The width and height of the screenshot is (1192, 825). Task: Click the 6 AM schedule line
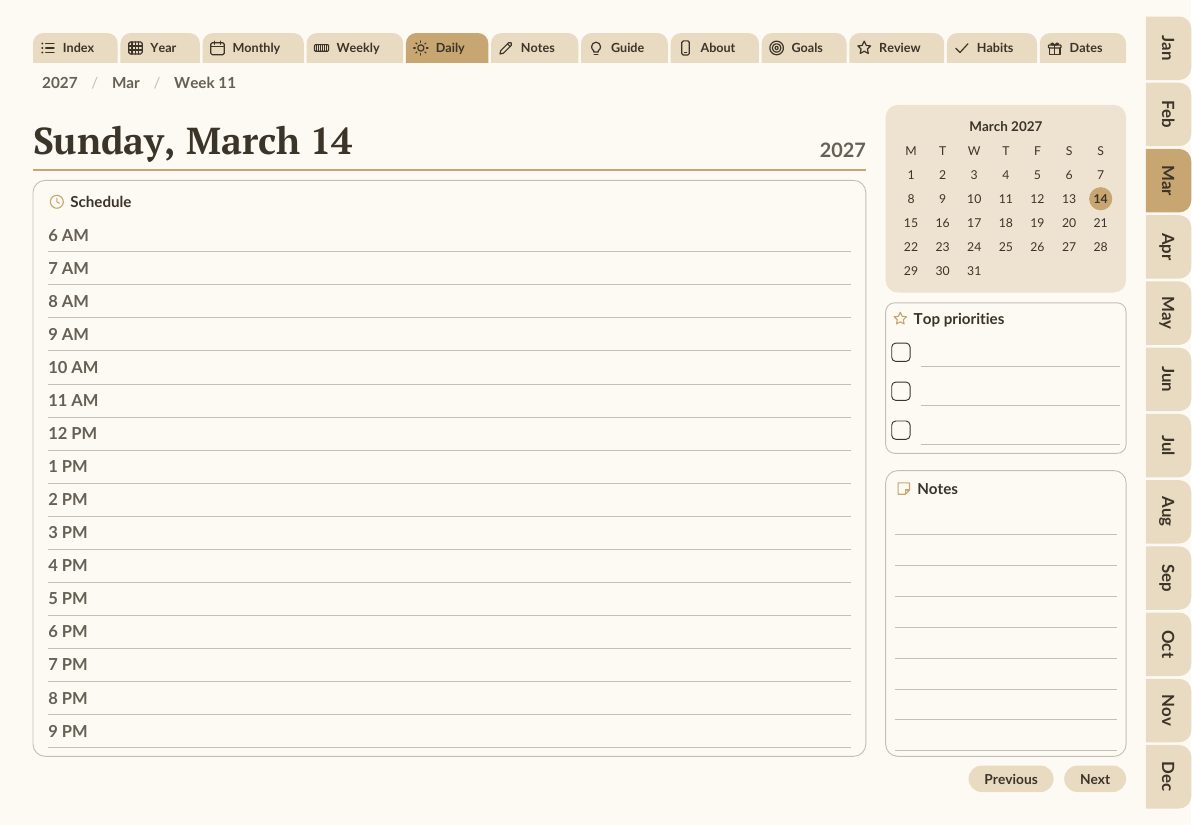tap(449, 236)
